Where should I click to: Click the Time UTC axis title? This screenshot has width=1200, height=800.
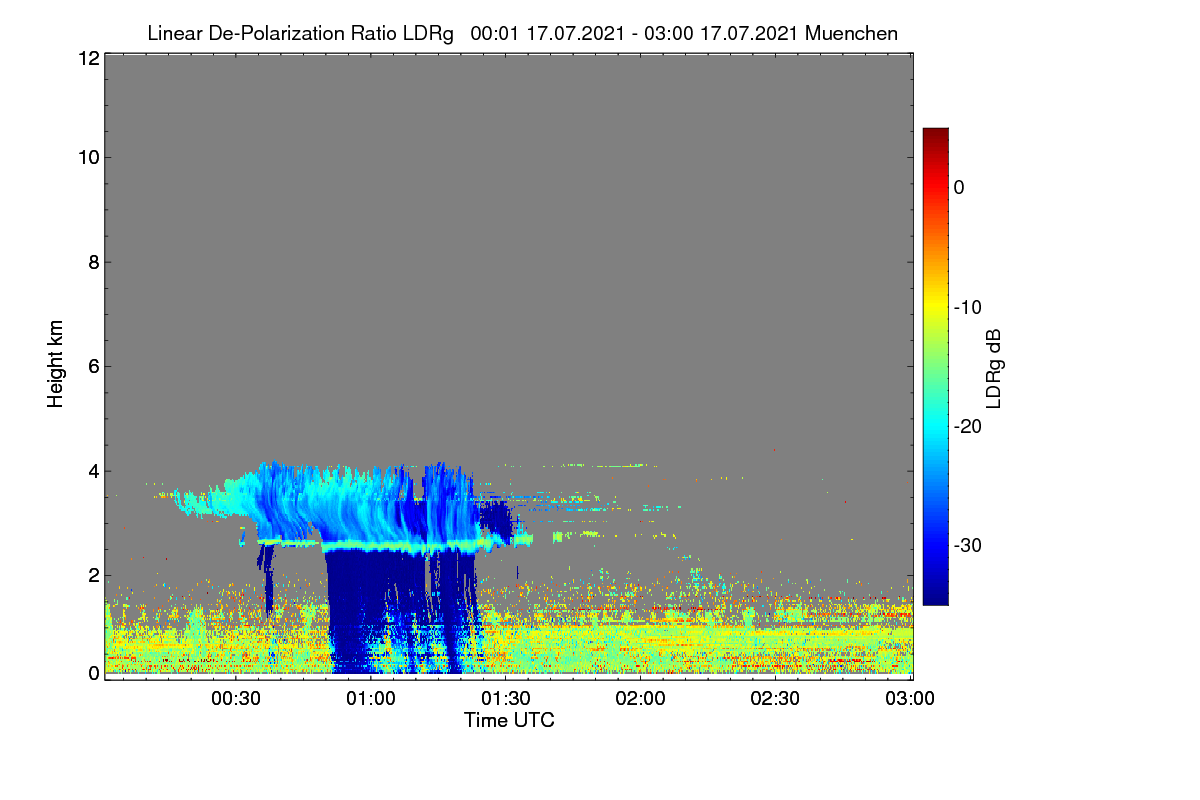tap(509, 720)
